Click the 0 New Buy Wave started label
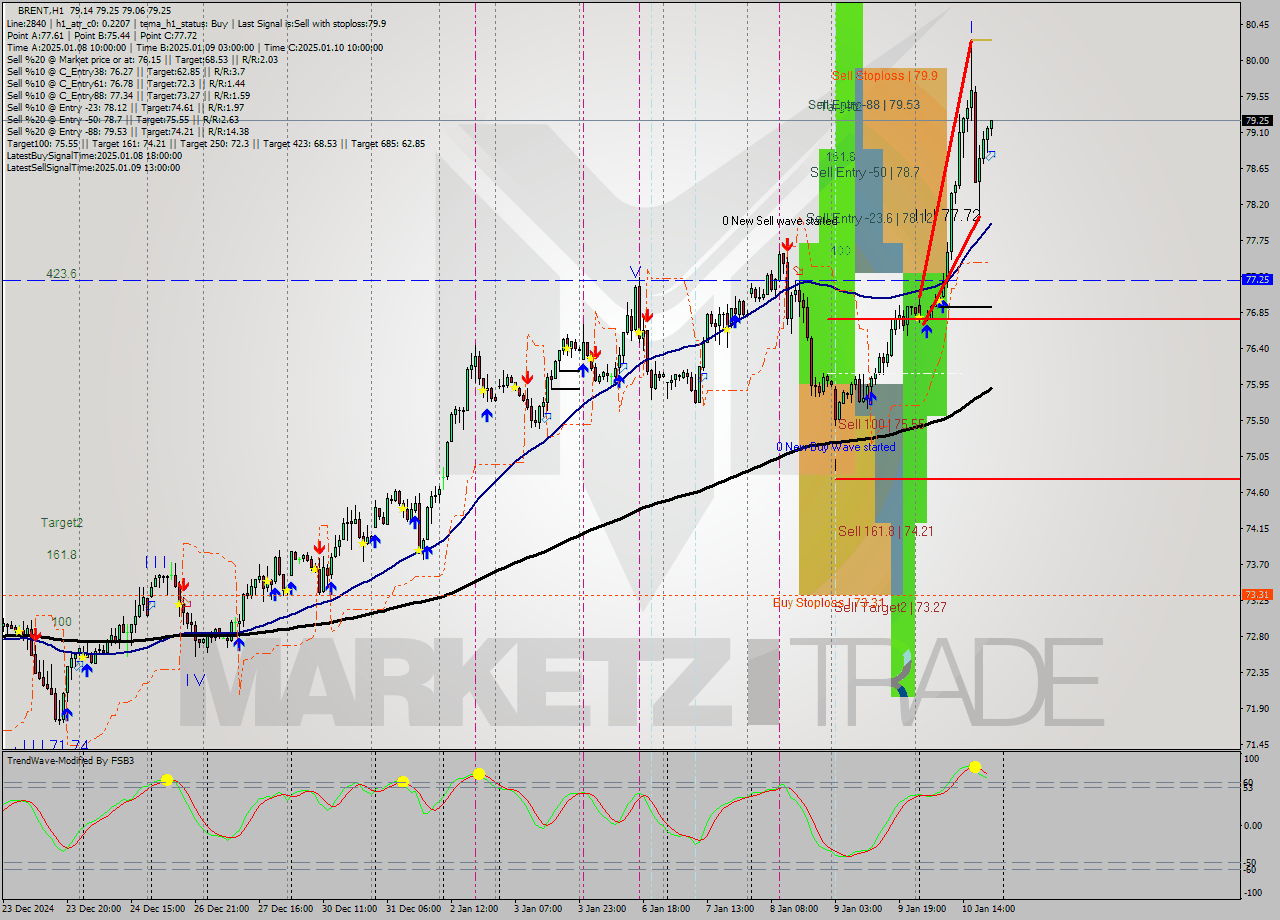The height and width of the screenshot is (920, 1280). pos(836,447)
